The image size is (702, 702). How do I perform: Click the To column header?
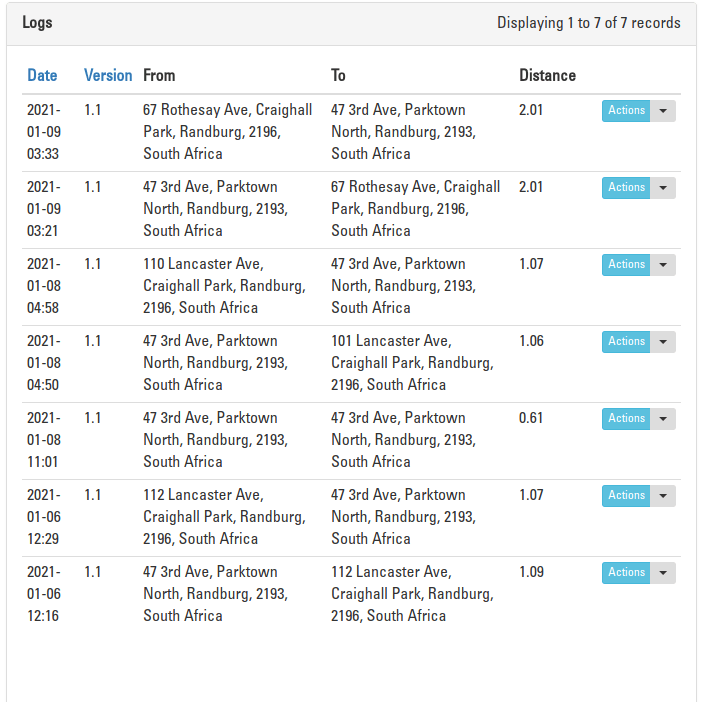pos(339,75)
